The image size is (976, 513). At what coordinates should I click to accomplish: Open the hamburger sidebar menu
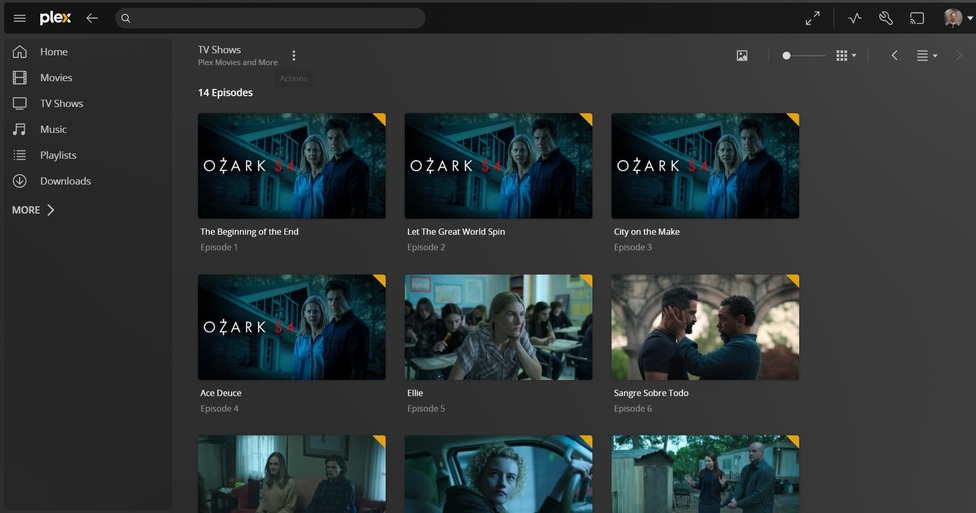pos(19,18)
